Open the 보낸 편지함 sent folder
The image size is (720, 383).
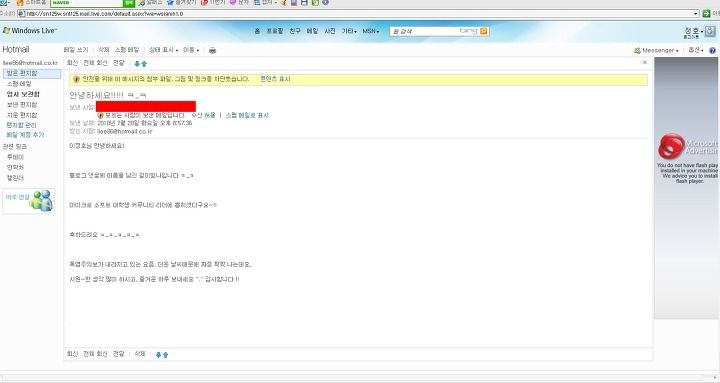[x=22, y=105]
